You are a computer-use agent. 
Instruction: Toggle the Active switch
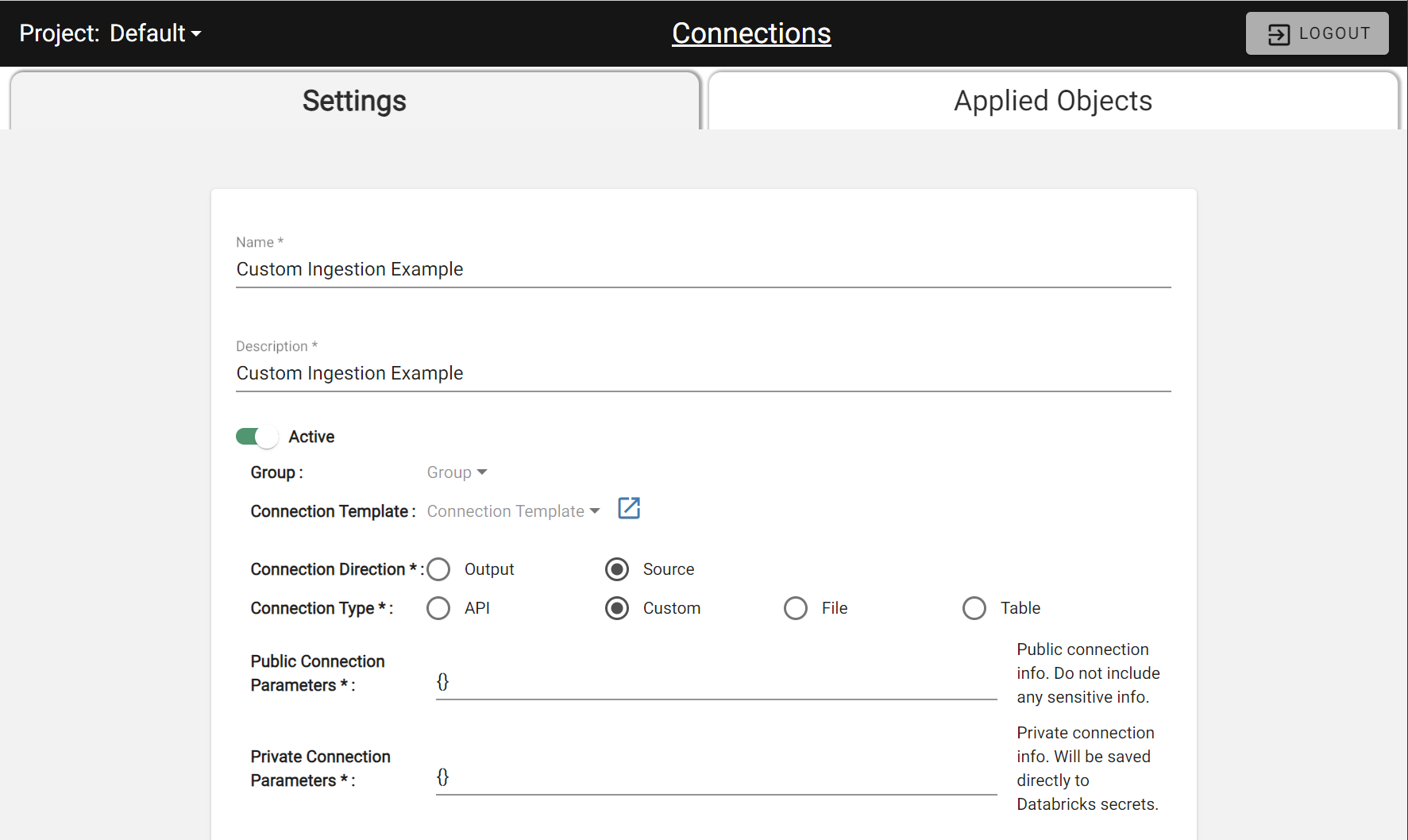[257, 437]
